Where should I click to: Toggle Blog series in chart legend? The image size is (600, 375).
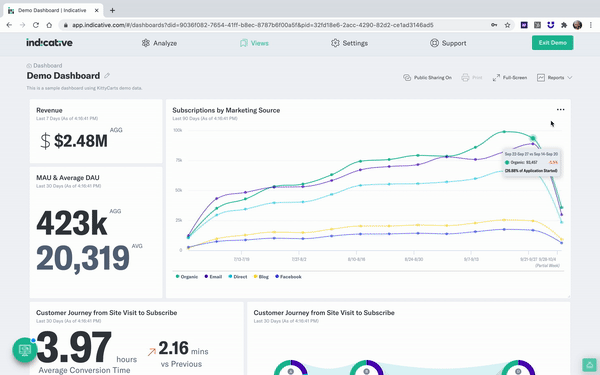click(261, 277)
